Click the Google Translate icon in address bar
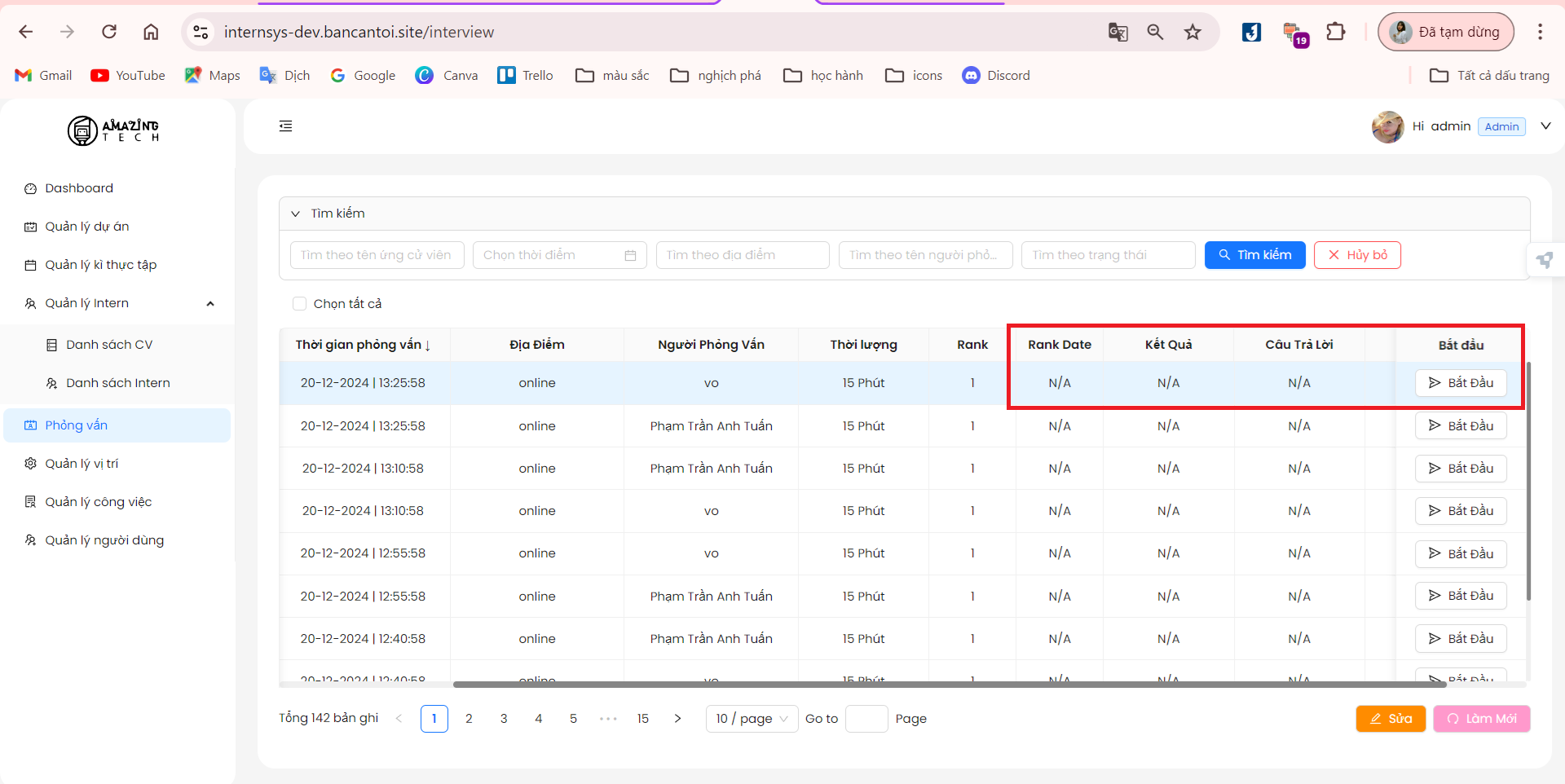1565x784 pixels. pyautogui.click(x=1118, y=32)
